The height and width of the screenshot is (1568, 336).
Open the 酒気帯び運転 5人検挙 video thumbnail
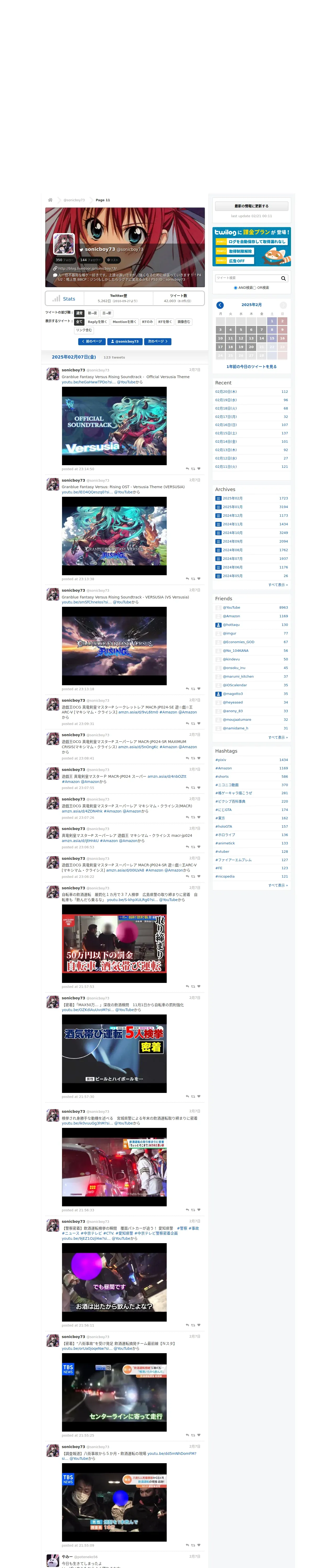(114, 1054)
